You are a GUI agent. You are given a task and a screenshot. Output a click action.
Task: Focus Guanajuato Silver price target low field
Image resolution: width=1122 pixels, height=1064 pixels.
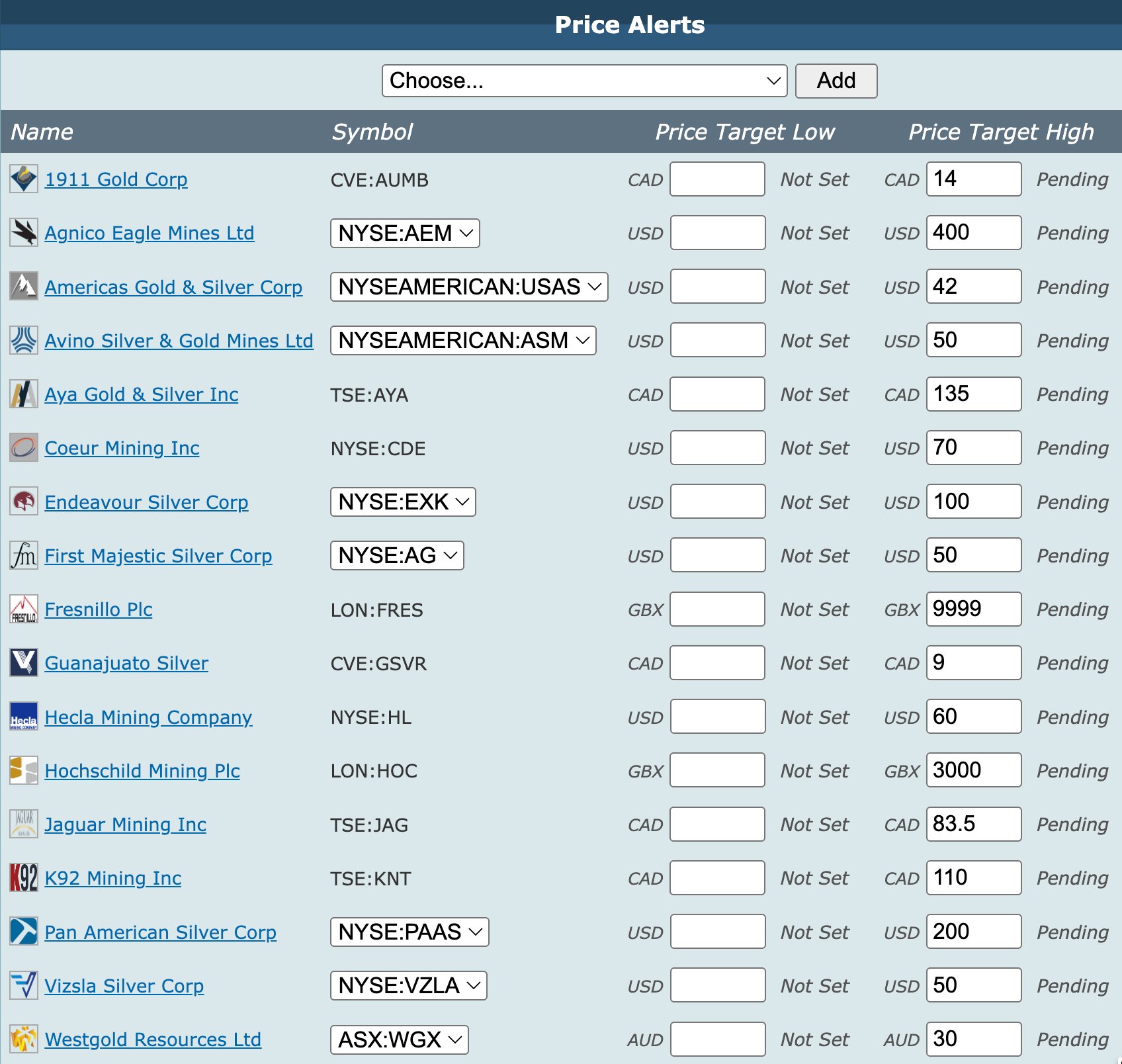(718, 663)
